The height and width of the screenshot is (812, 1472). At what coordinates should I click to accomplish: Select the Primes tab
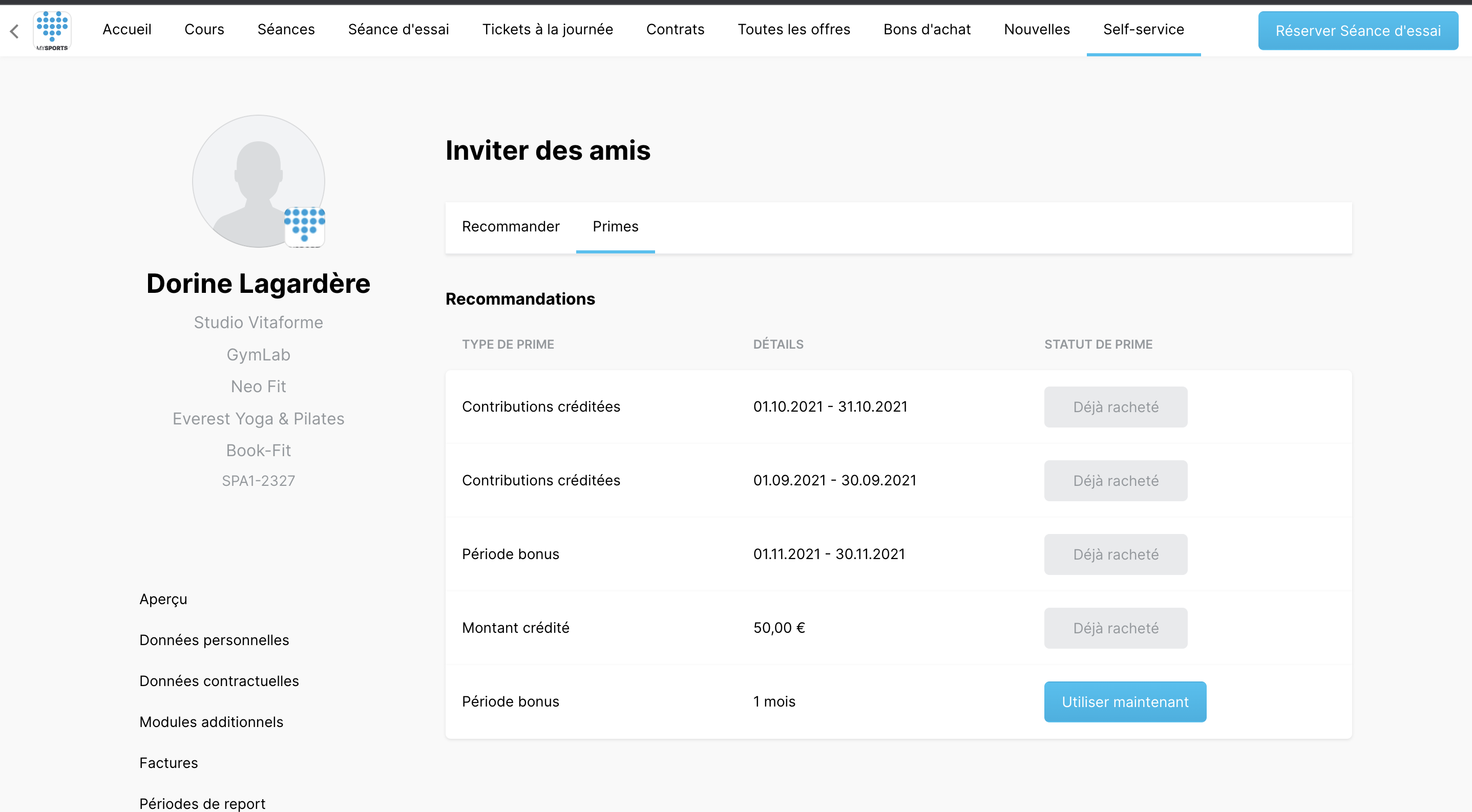tap(616, 227)
